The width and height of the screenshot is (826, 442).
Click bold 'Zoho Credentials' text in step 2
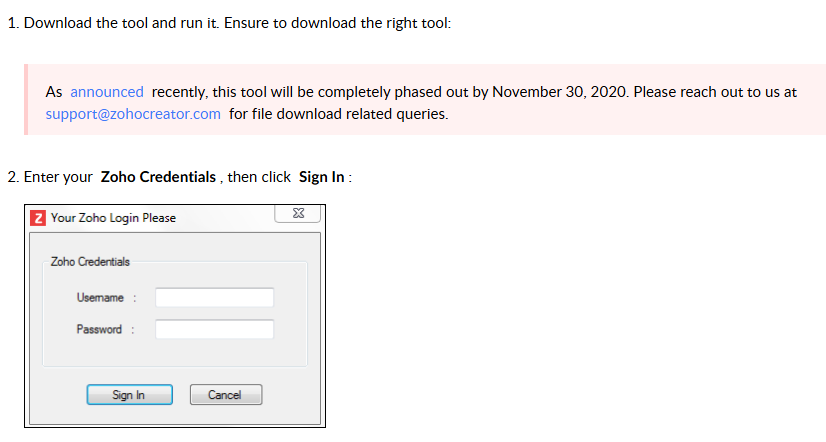click(158, 177)
